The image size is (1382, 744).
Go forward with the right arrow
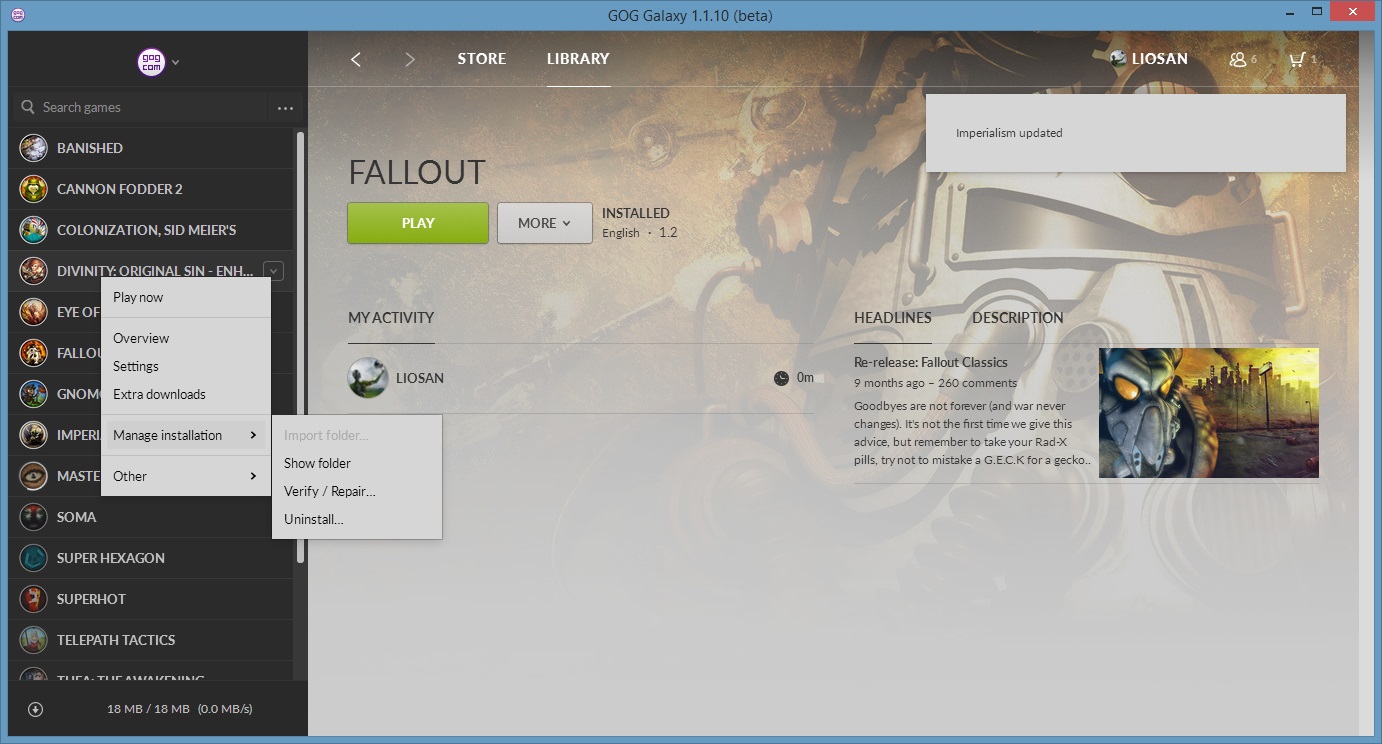coord(410,59)
